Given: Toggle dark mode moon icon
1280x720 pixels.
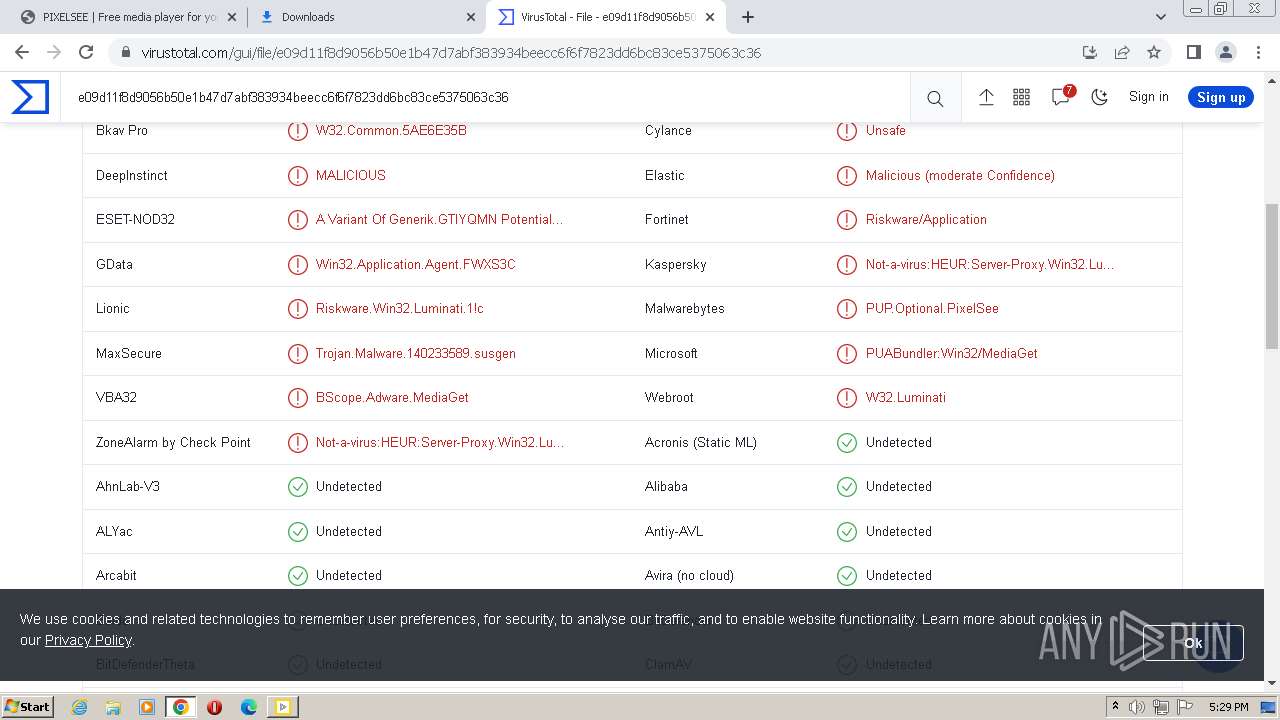Looking at the screenshot, I should tap(1099, 97).
